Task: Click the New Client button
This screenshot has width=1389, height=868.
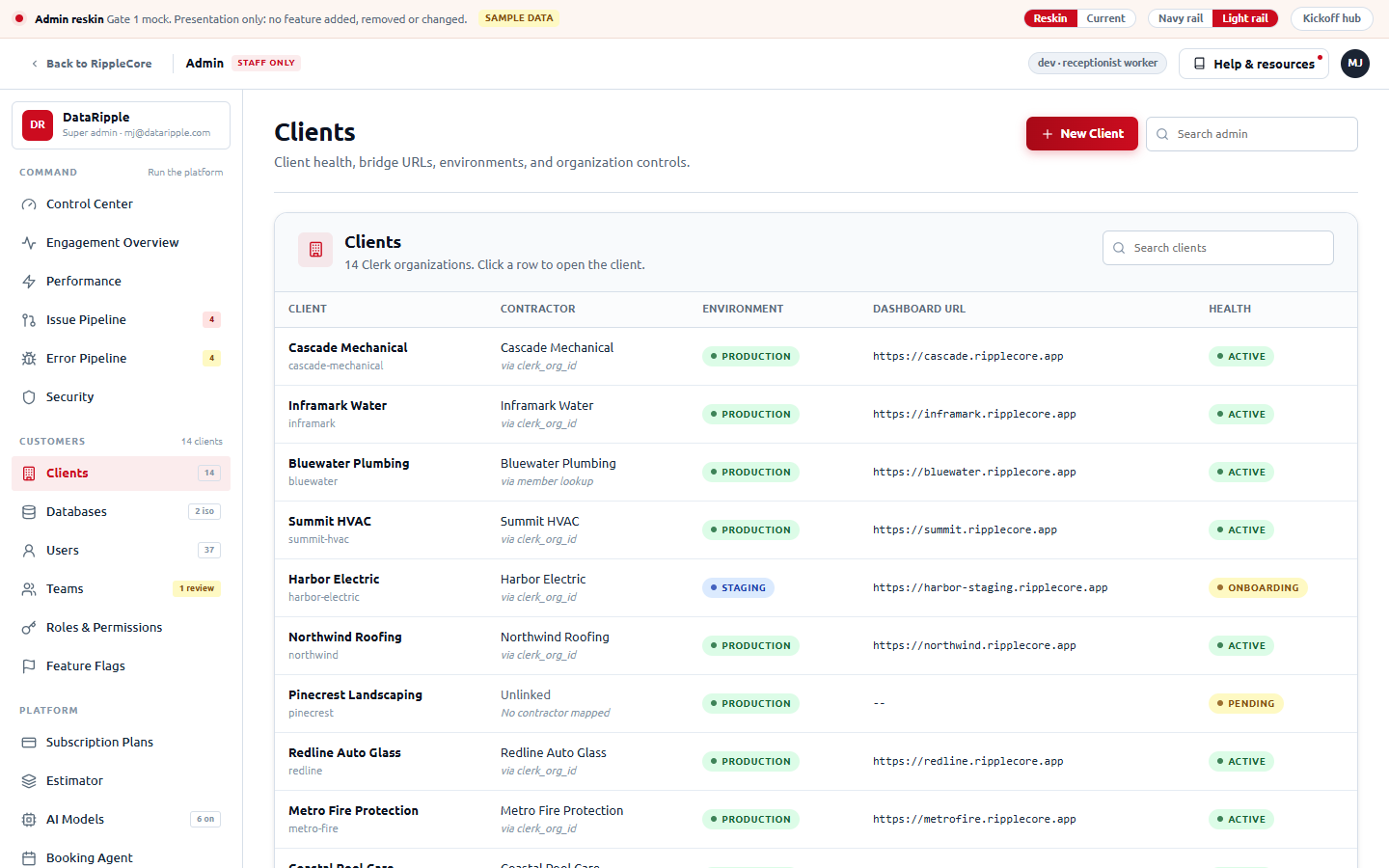Action: [x=1082, y=134]
